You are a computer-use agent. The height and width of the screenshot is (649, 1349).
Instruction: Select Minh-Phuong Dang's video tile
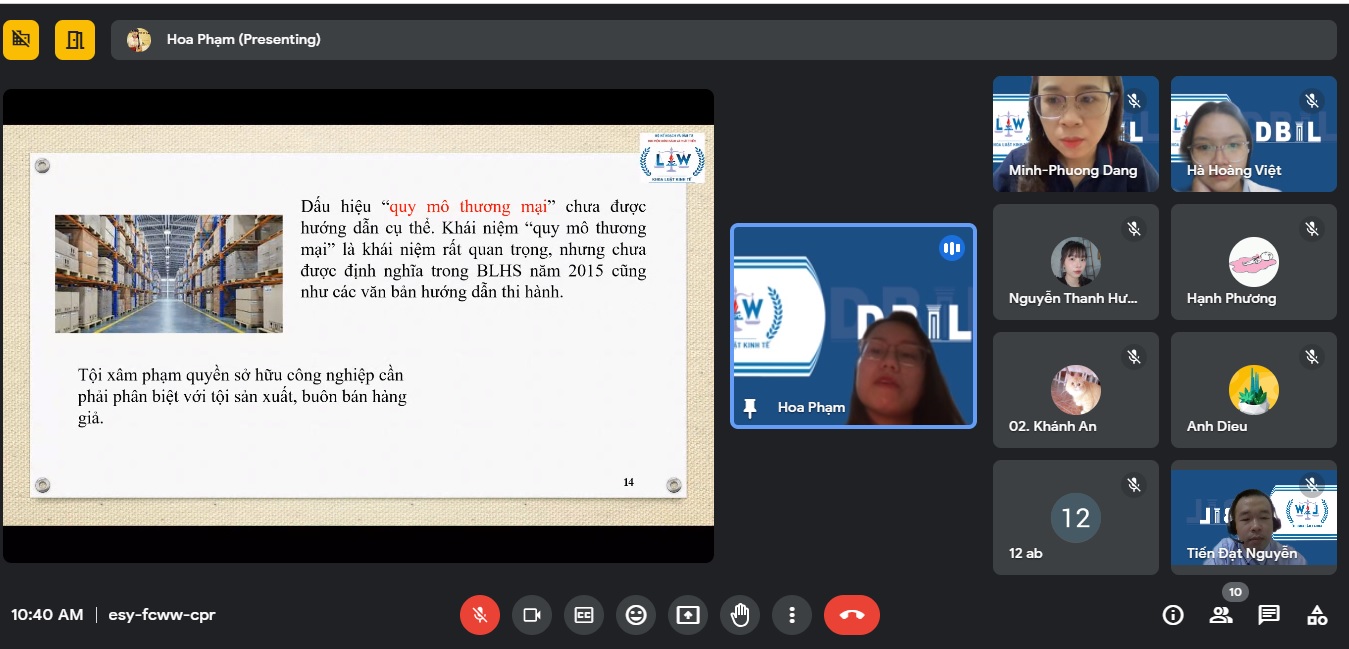tap(1075, 133)
